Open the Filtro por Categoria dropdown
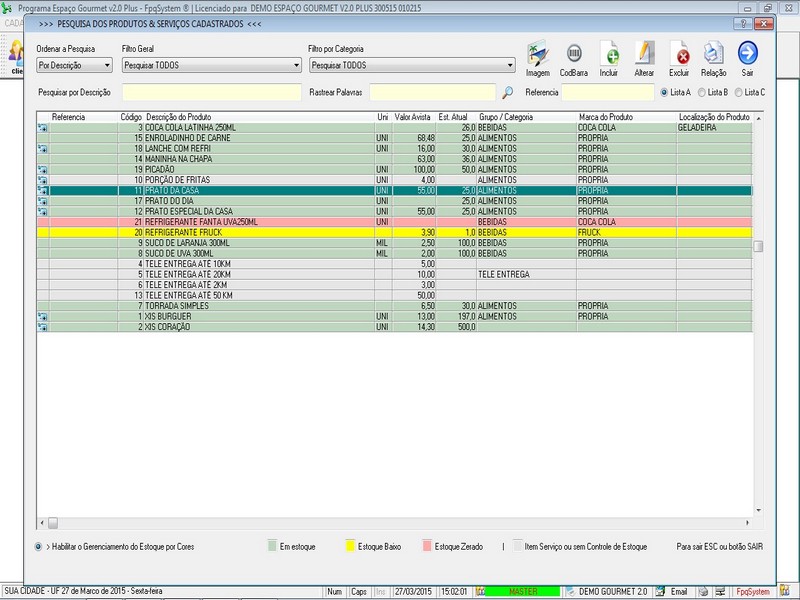This screenshot has height=600, width=800. click(412, 65)
